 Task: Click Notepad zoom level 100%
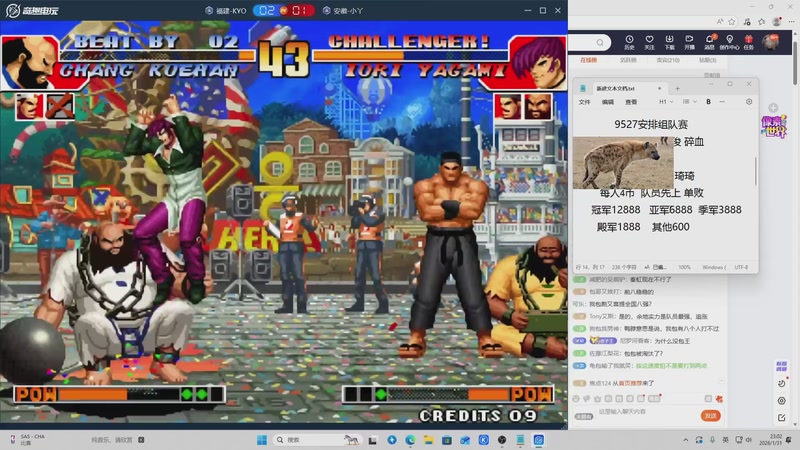coord(684,267)
